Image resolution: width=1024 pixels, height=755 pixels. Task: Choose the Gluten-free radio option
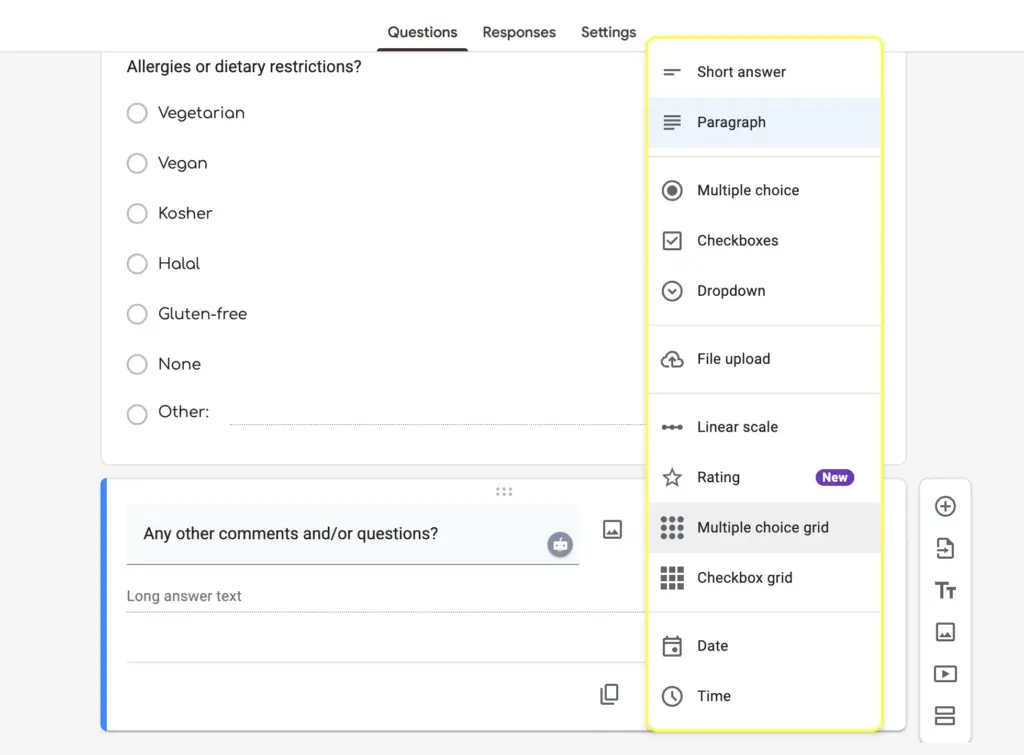click(137, 314)
